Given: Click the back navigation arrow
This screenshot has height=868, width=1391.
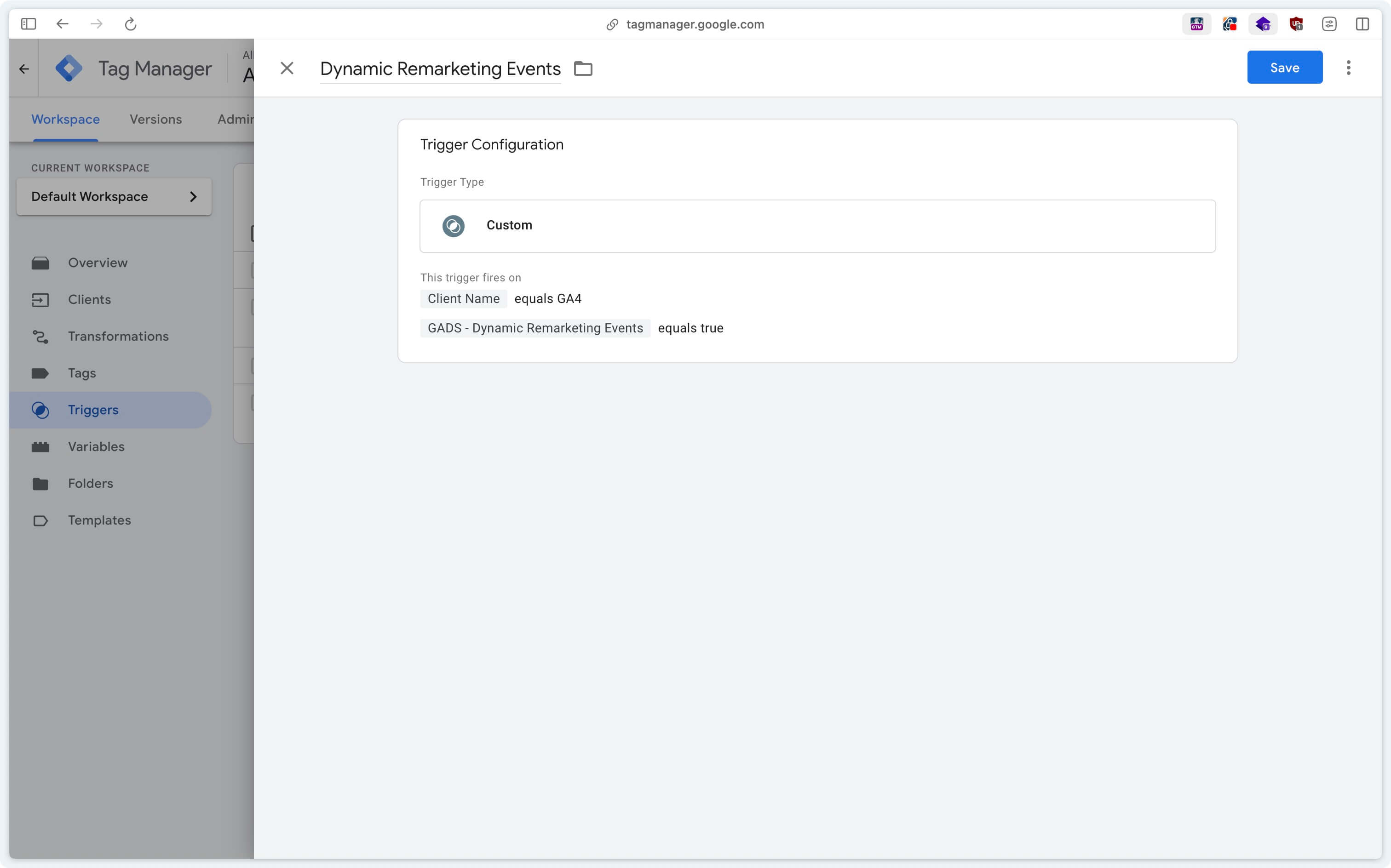Looking at the screenshot, I should click(59, 24).
